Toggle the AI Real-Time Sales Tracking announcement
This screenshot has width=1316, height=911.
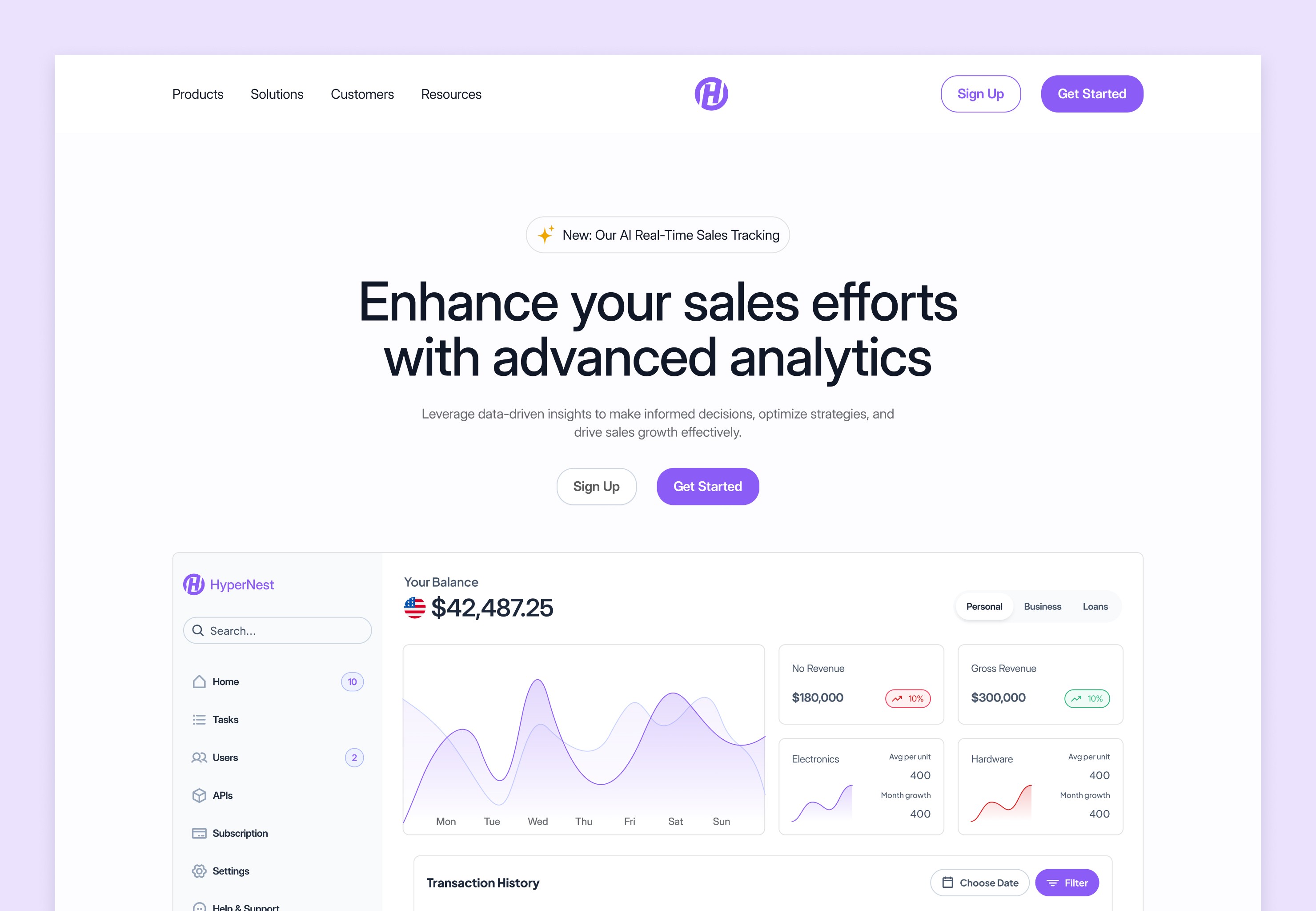[x=658, y=235]
